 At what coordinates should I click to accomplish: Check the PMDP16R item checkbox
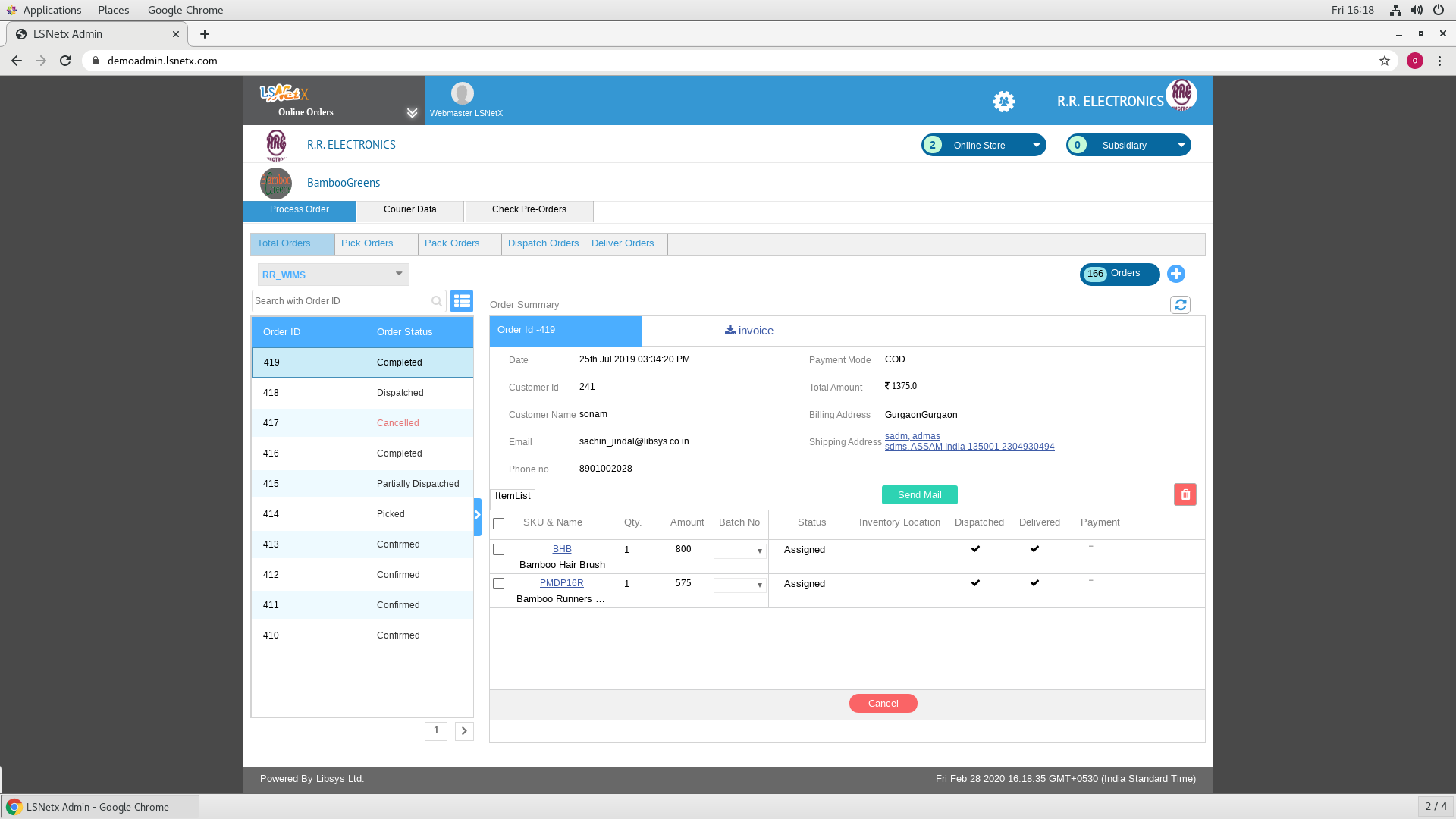click(498, 583)
